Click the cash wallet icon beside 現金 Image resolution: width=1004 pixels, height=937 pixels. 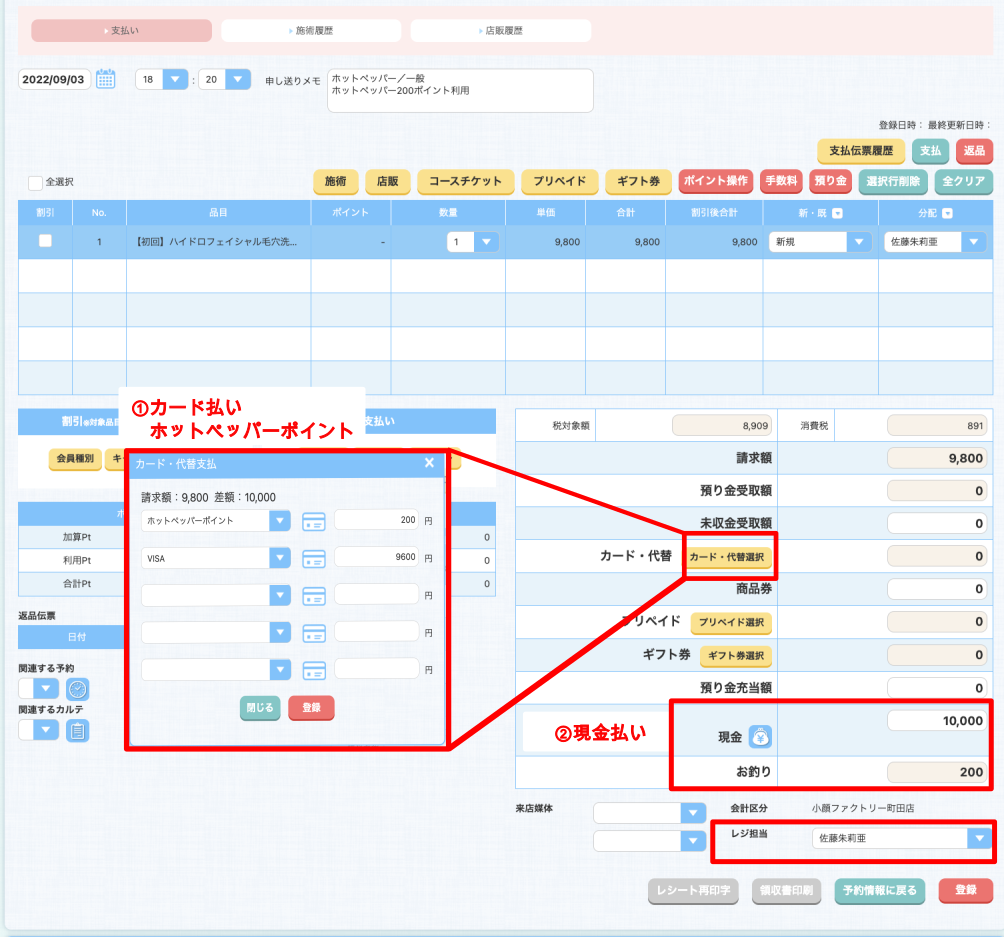tap(761, 737)
